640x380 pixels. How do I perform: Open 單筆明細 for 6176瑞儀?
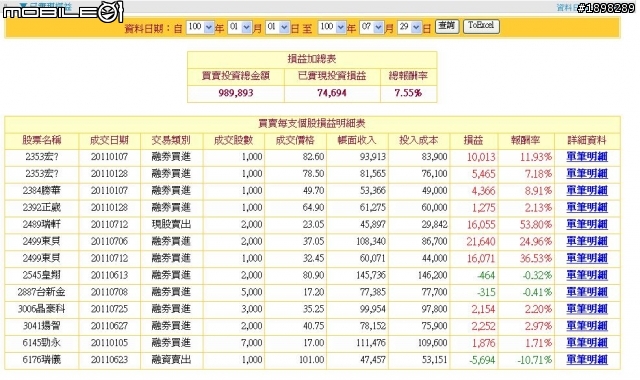coord(587,360)
